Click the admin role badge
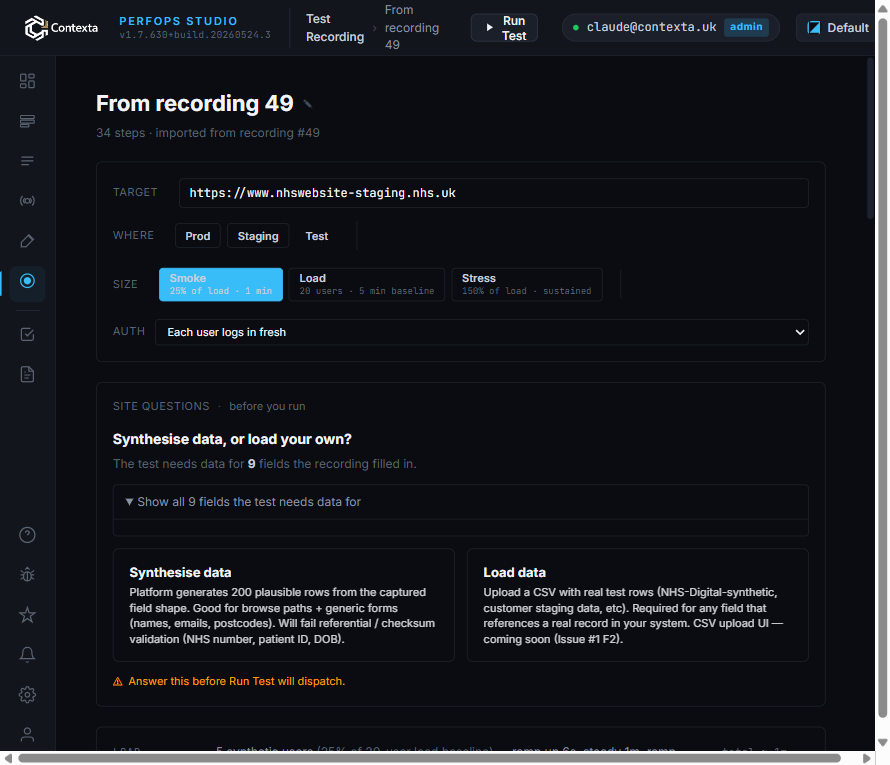Viewport: 890px width, 765px height. click(746, 27)
